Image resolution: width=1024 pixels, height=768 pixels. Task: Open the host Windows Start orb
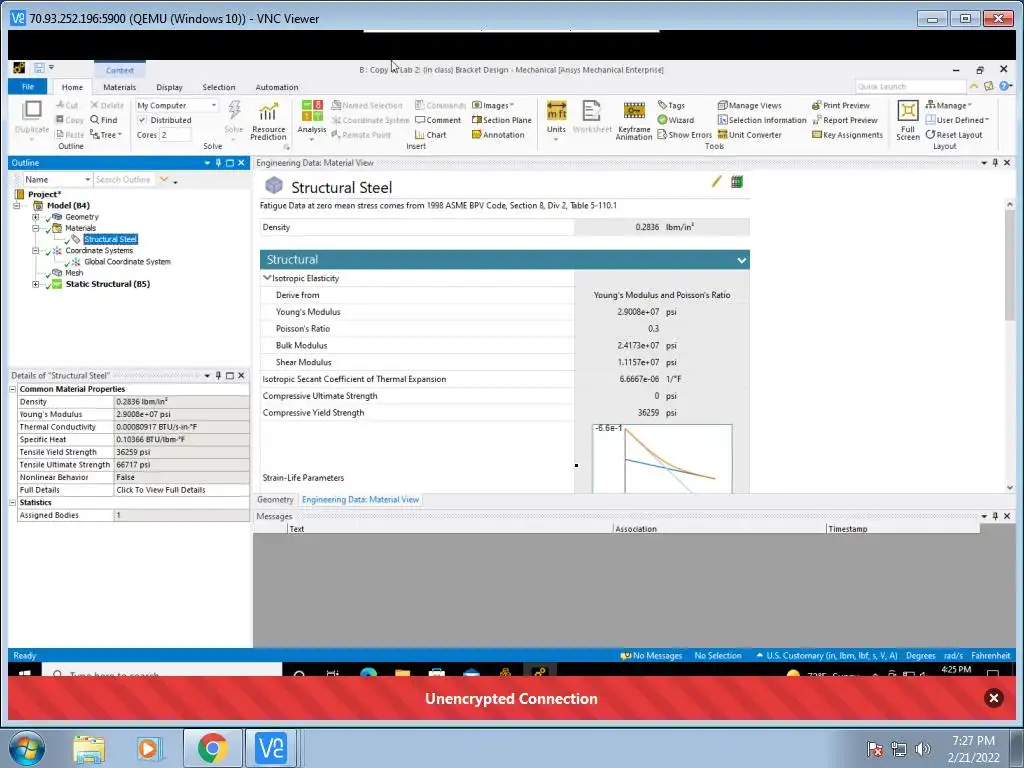pos(27,748)
